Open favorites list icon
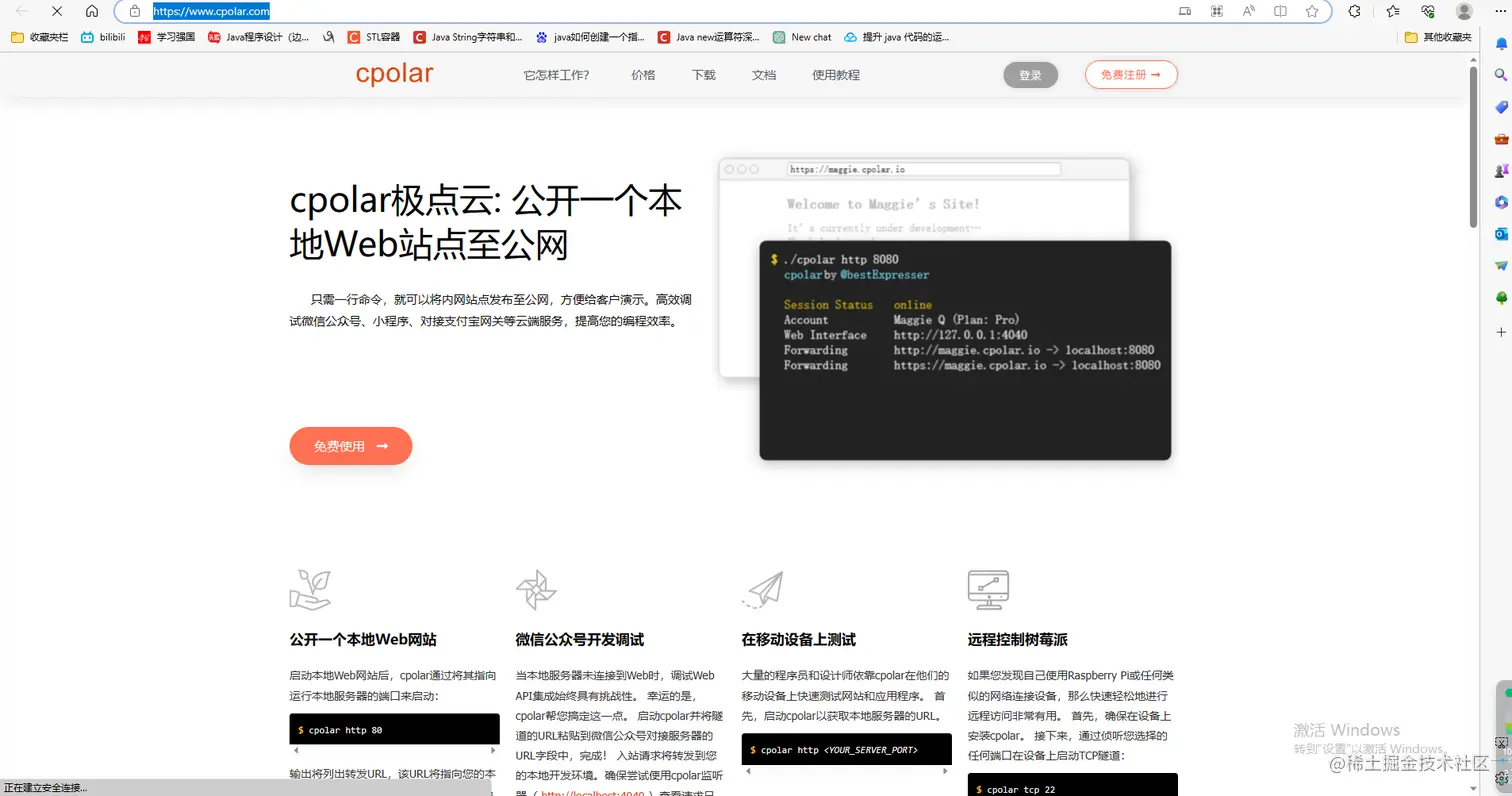The image size is (1512, 796). (1393, 11)
